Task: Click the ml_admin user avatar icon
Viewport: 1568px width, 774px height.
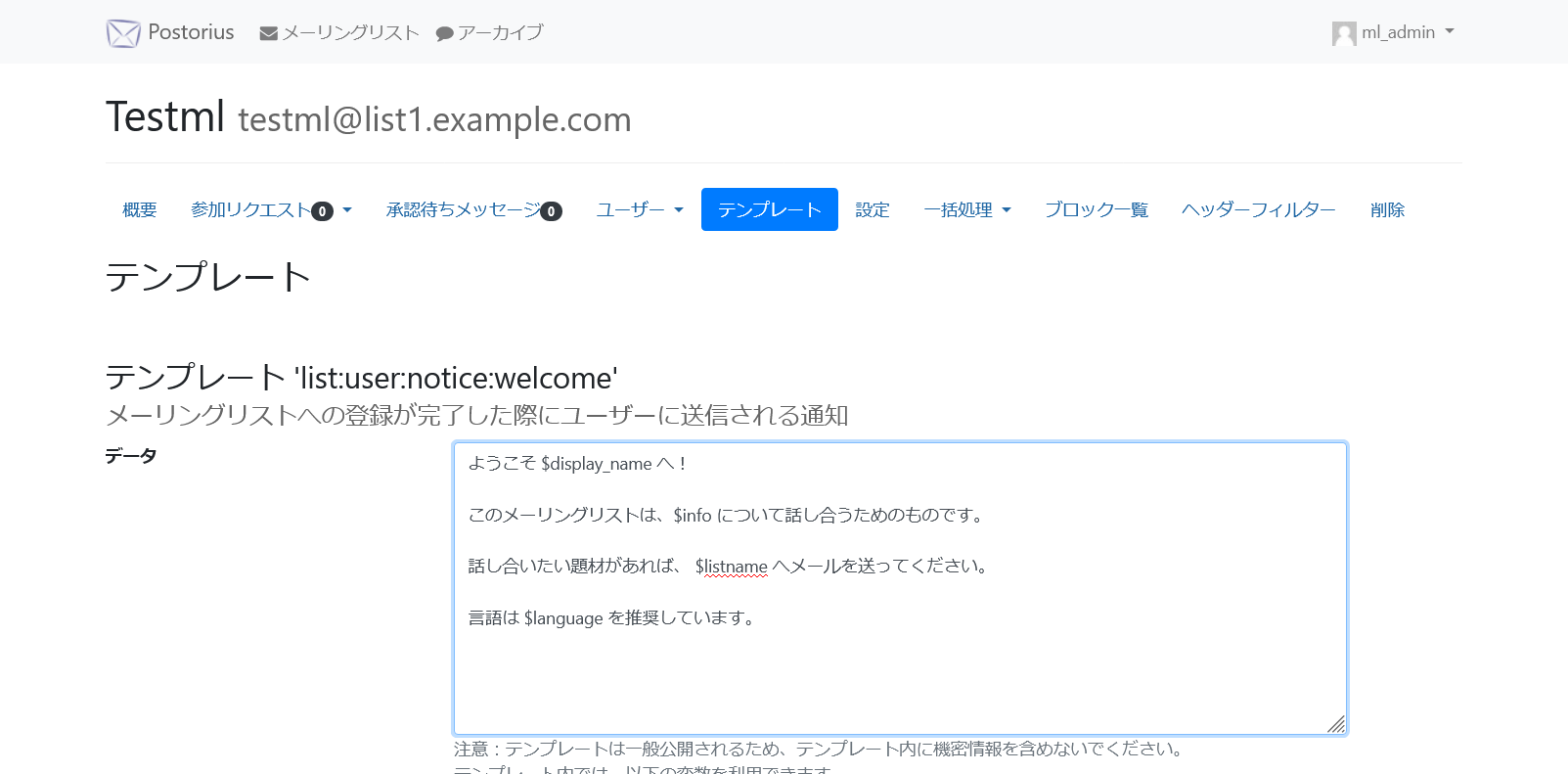Action: [1344, 33]
